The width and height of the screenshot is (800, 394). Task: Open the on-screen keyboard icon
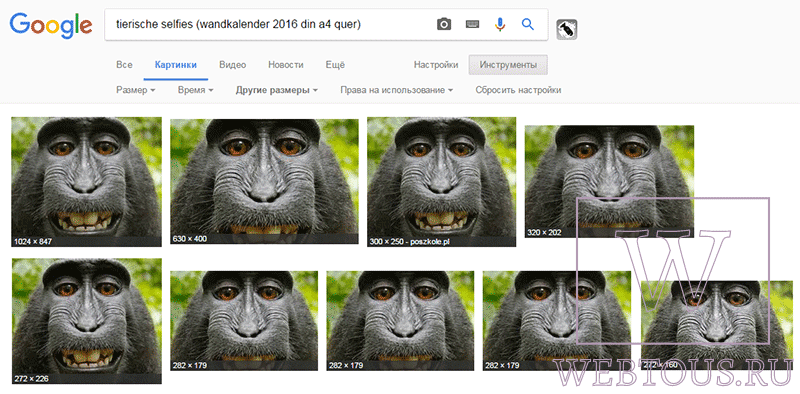pyautogui.click(x=472, y=24)
